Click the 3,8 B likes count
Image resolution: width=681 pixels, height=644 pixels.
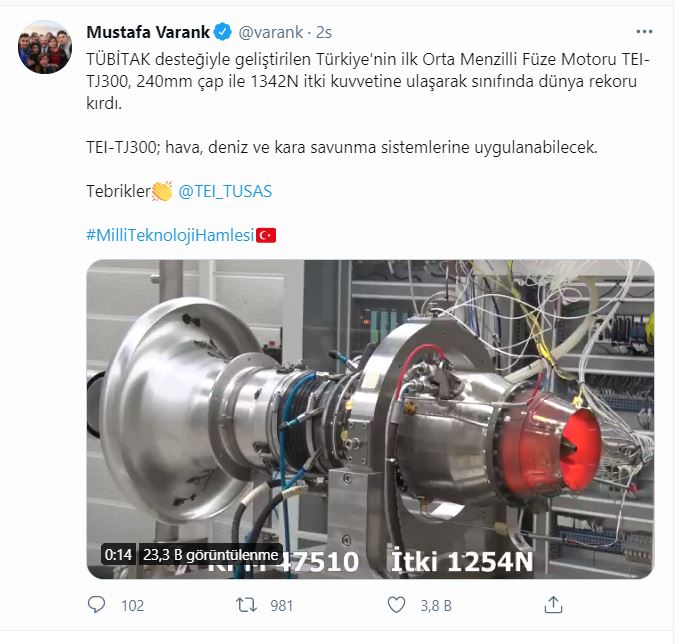436,606
